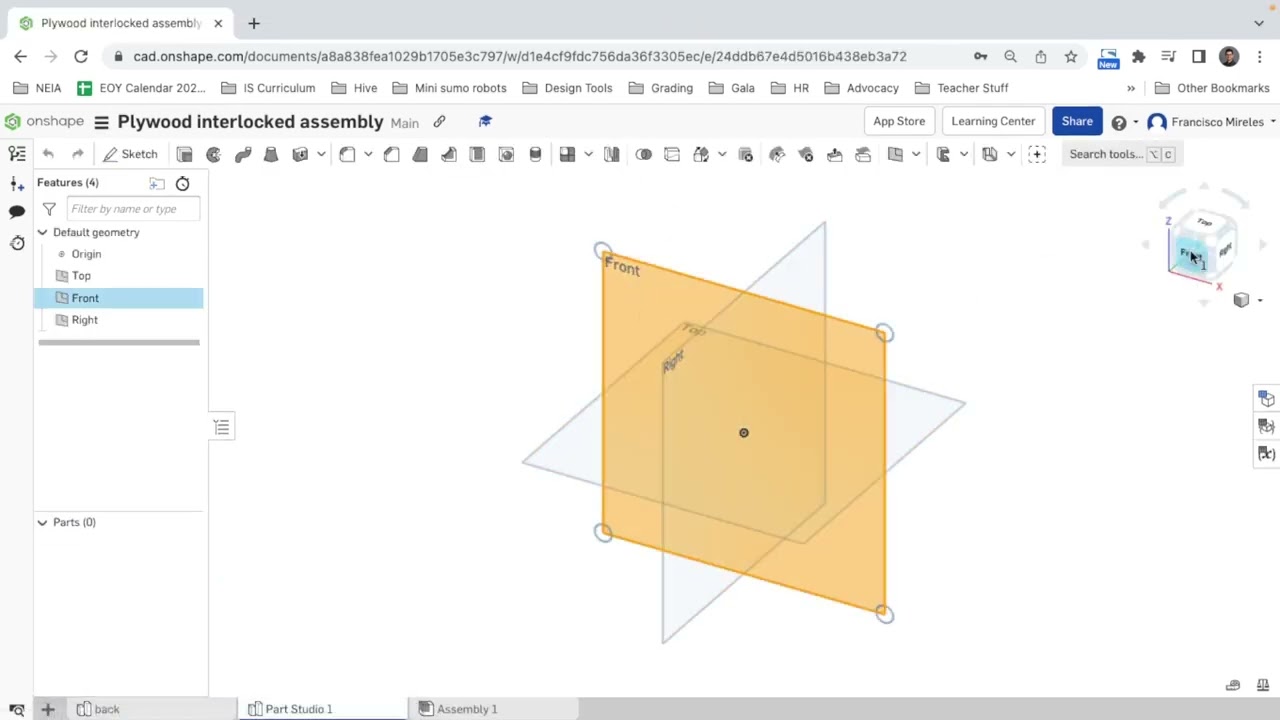The width and height of the screenshot is (1280, 720).
Task: Open dropdown next to Plane tool
Action: click(916, 154)
